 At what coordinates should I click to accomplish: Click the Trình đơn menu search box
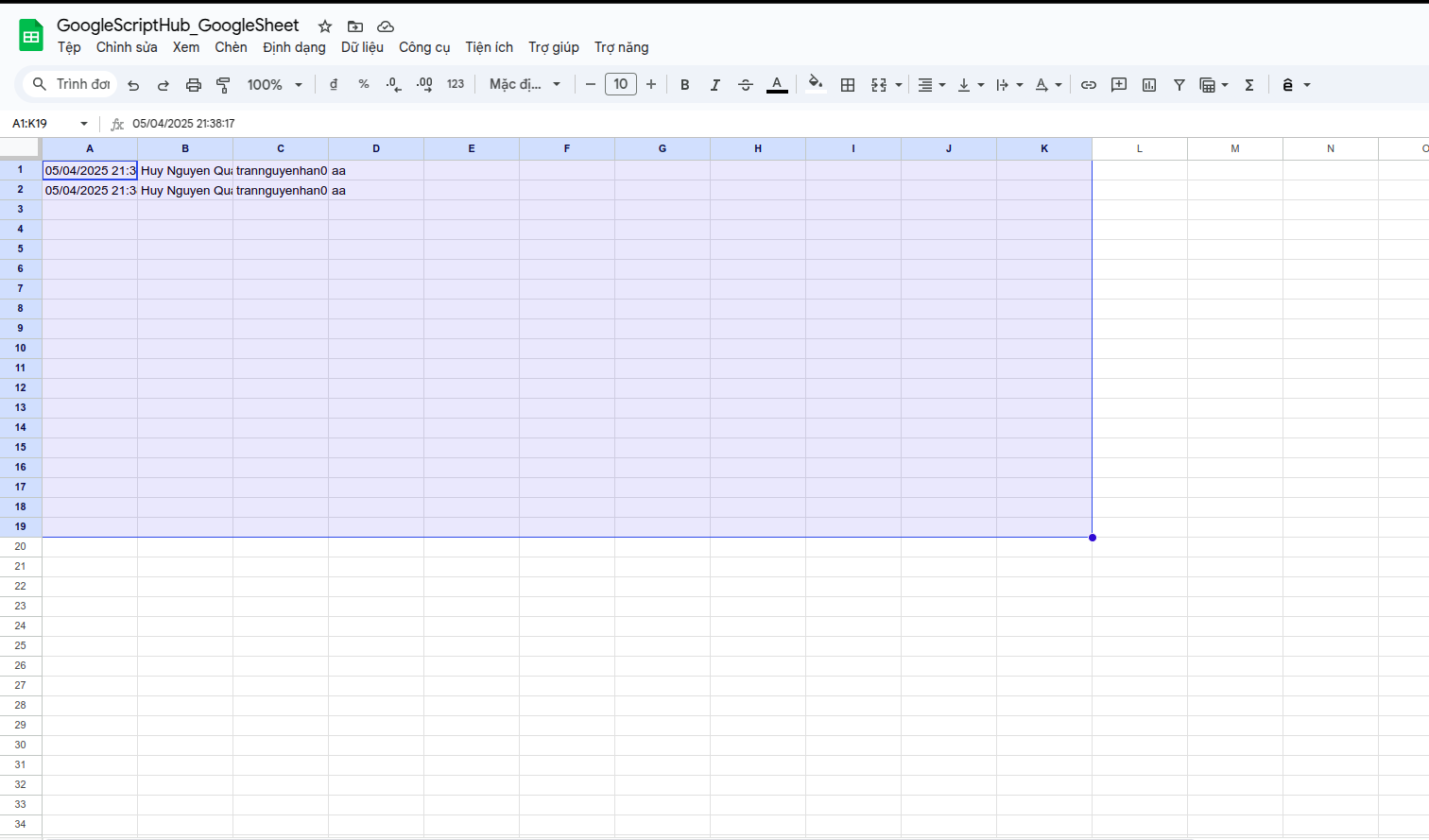pos(71,84)
